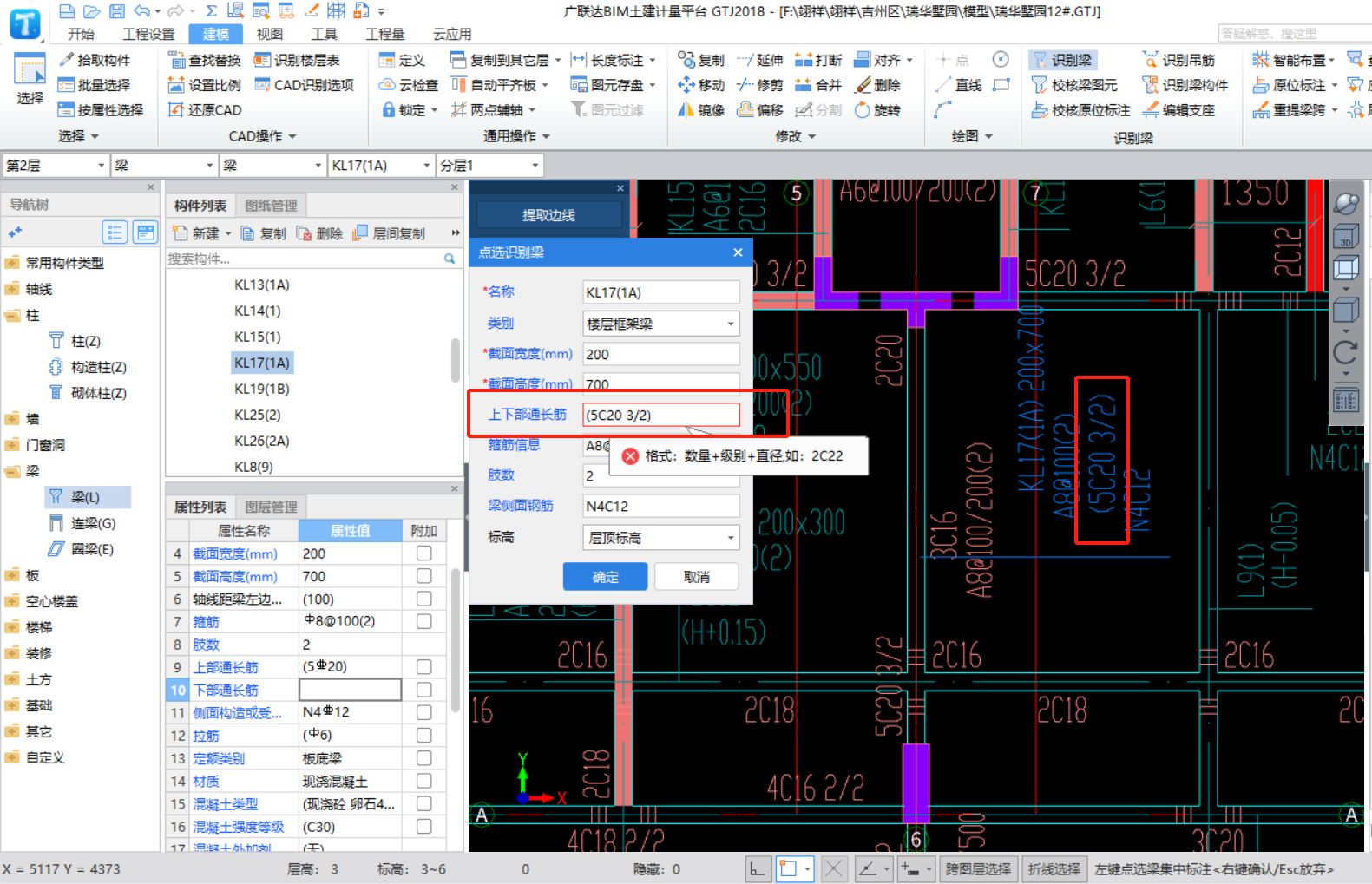Select the 复制 copy tool in ribbon
This screenshot has height=884, width=1372.
pos(701,60)
